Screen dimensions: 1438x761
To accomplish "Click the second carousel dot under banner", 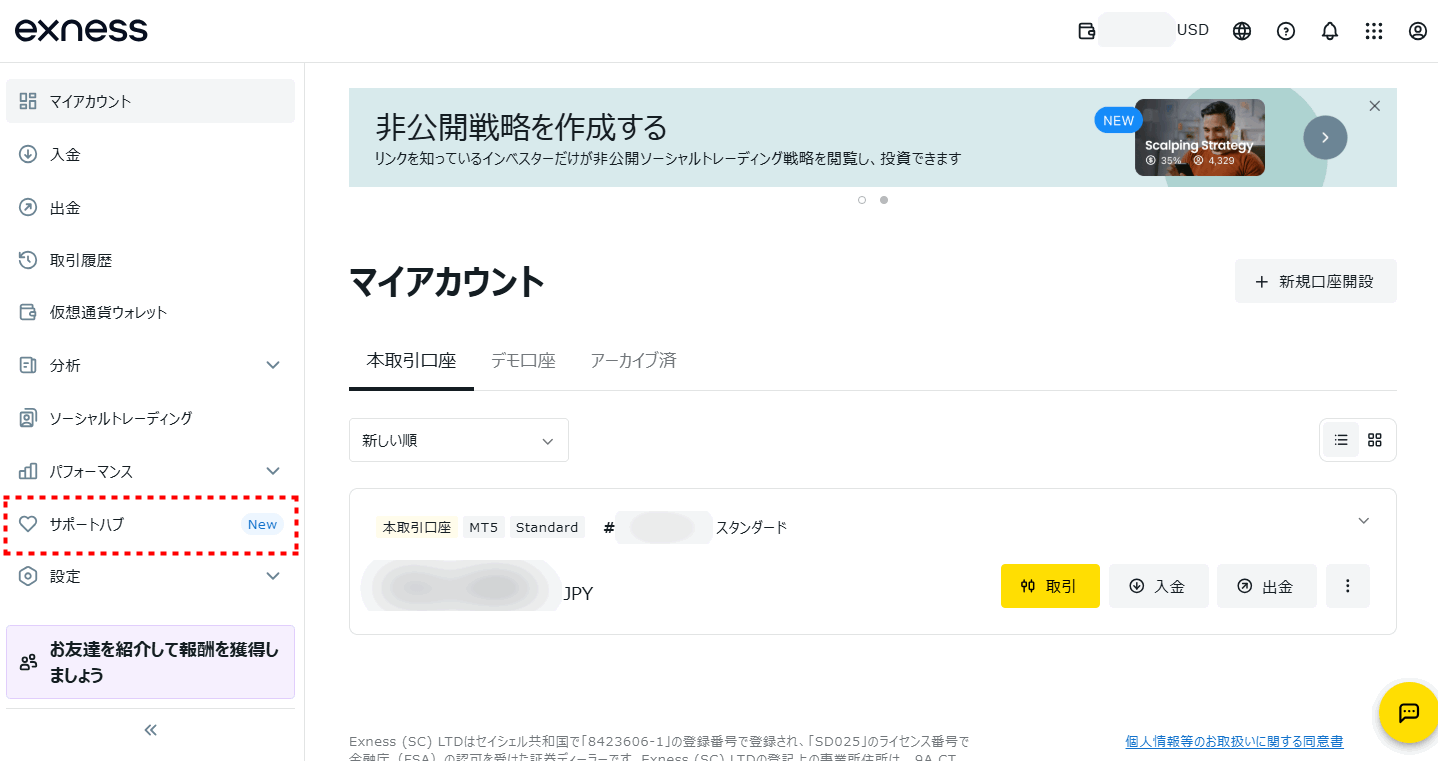I will pos(883,200).
